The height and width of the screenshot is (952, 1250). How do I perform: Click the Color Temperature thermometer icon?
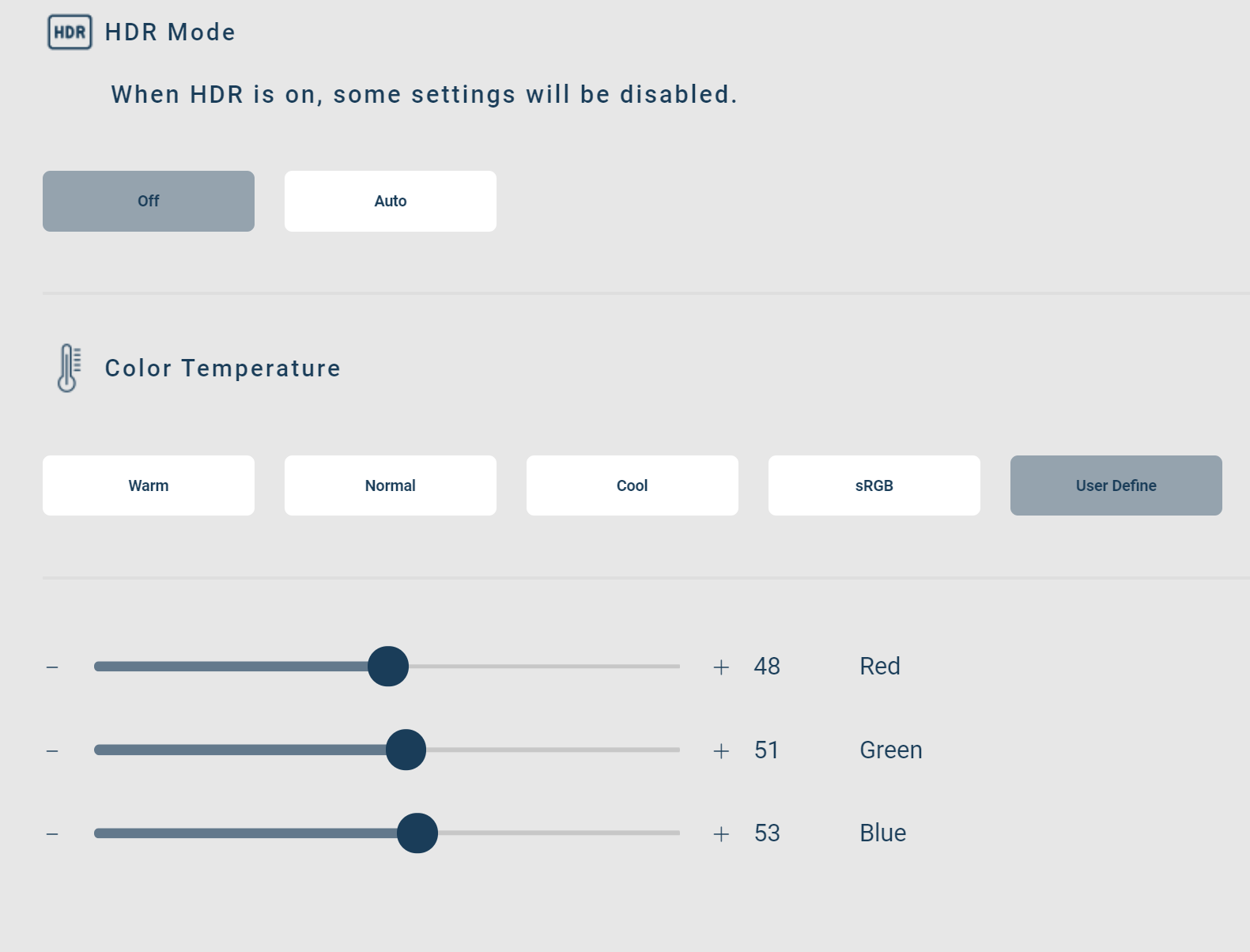tap(69, 368)
